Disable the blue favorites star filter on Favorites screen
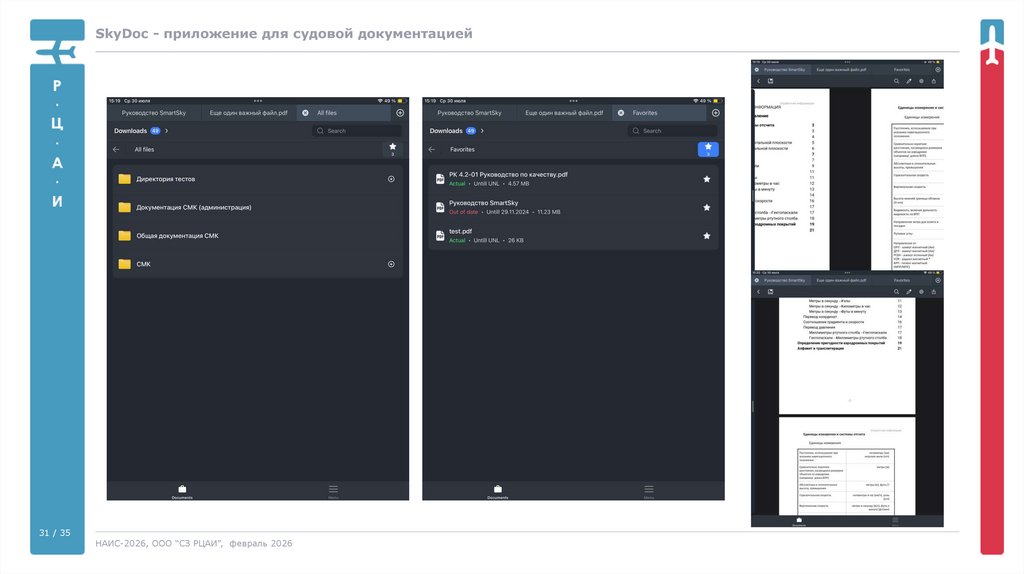 click(x=708, y=149)
